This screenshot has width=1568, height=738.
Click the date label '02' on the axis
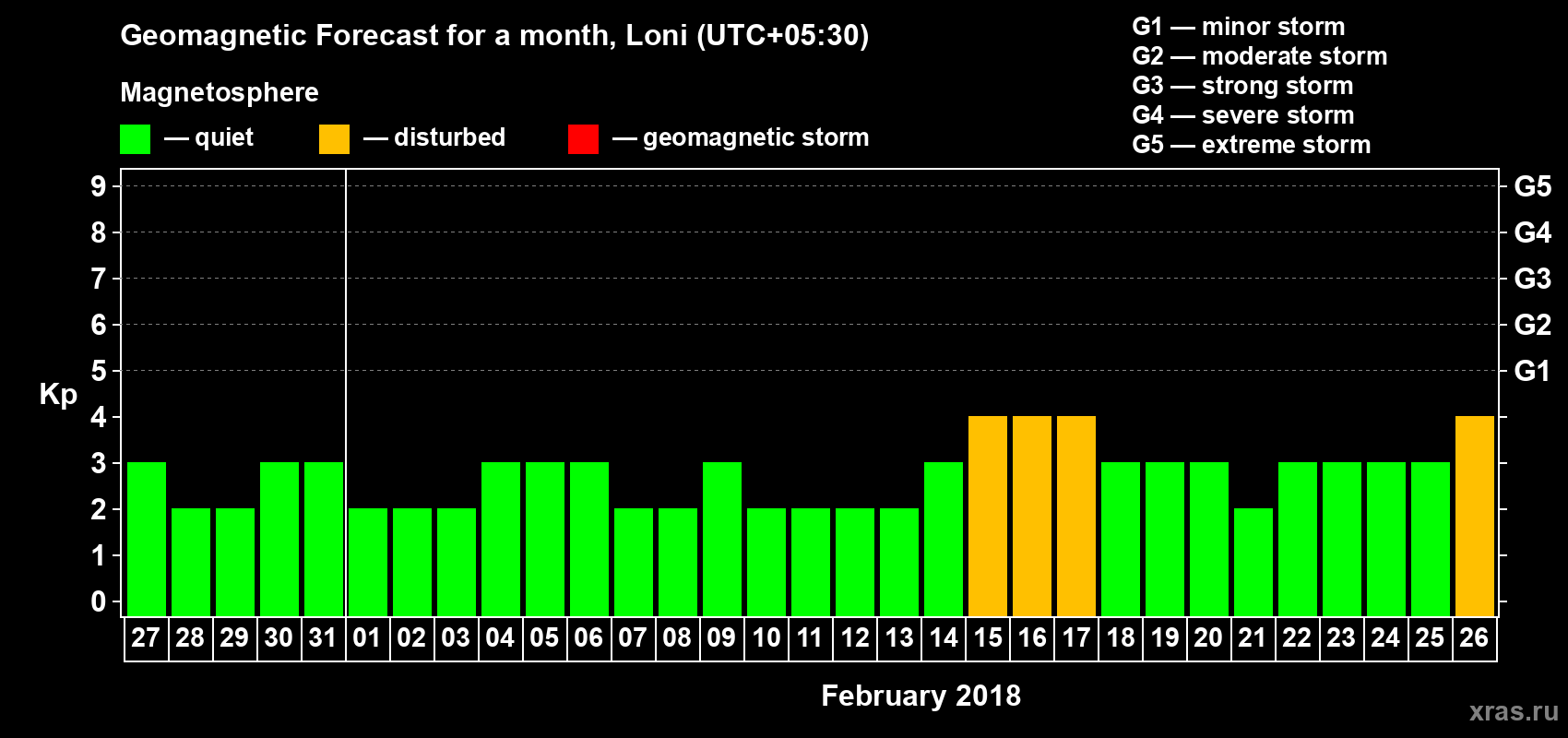(411, 638)
